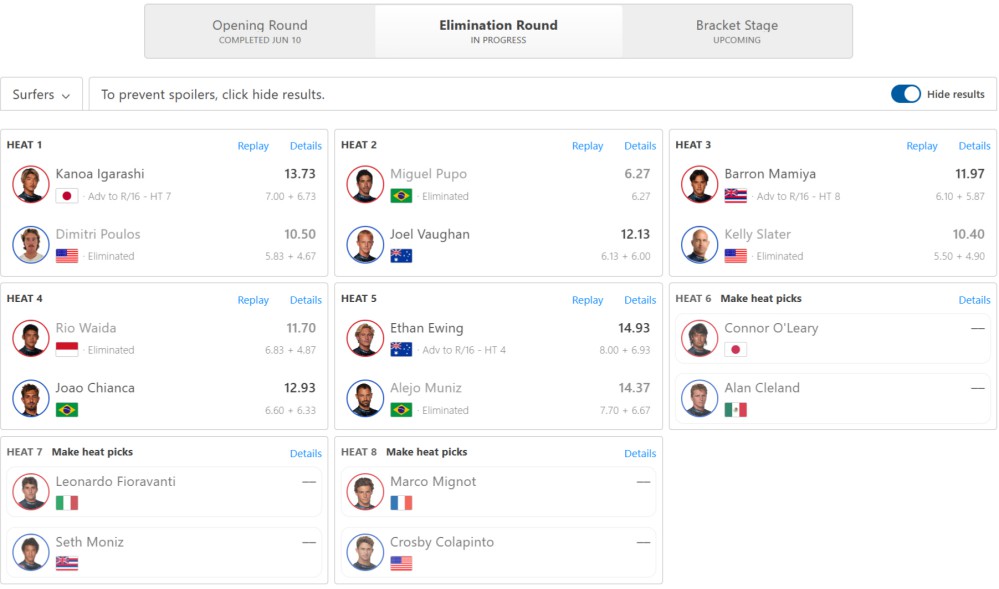The image size is (999, 589).
Task: Open the Surfers dropdown
Action: coord(41,94)
